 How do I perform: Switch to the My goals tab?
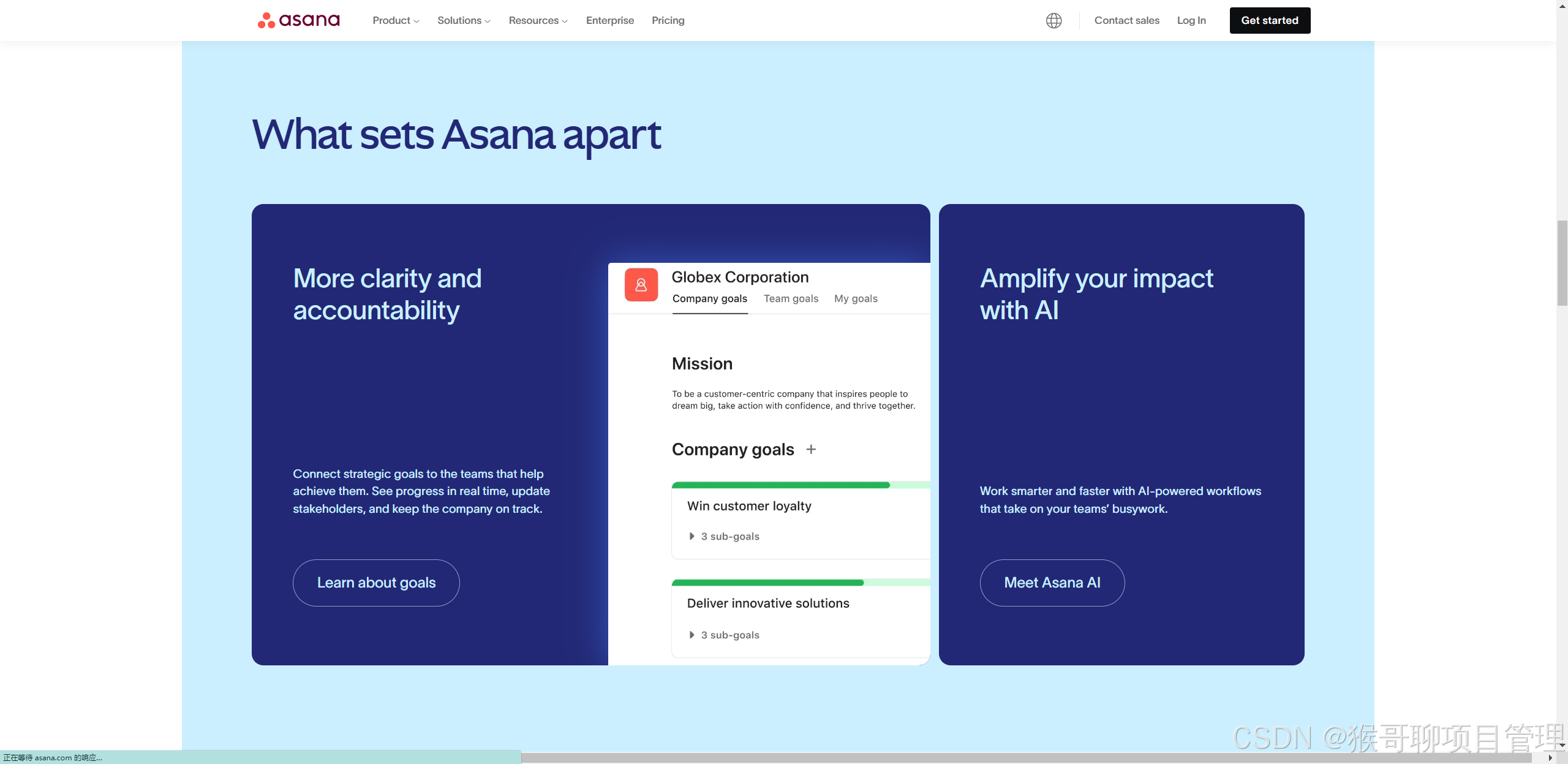coord(855,298)
